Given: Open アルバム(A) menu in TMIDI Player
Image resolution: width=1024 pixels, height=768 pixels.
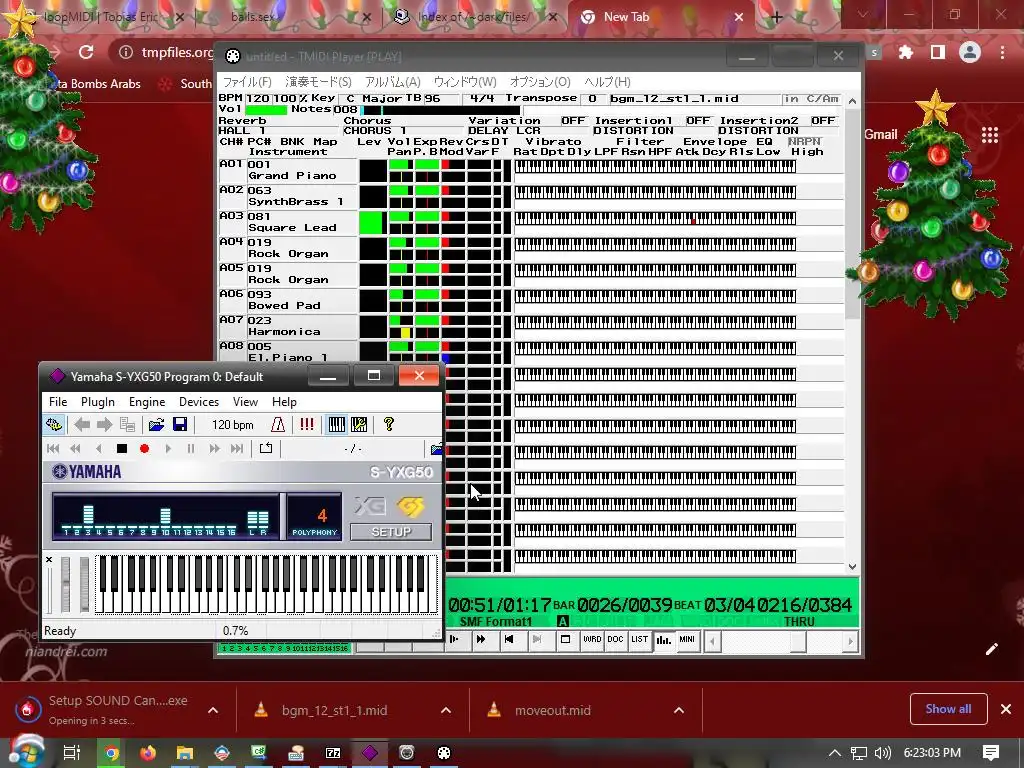Looking at the screenshot, I should pyautogui.click(x=392, y=82).
